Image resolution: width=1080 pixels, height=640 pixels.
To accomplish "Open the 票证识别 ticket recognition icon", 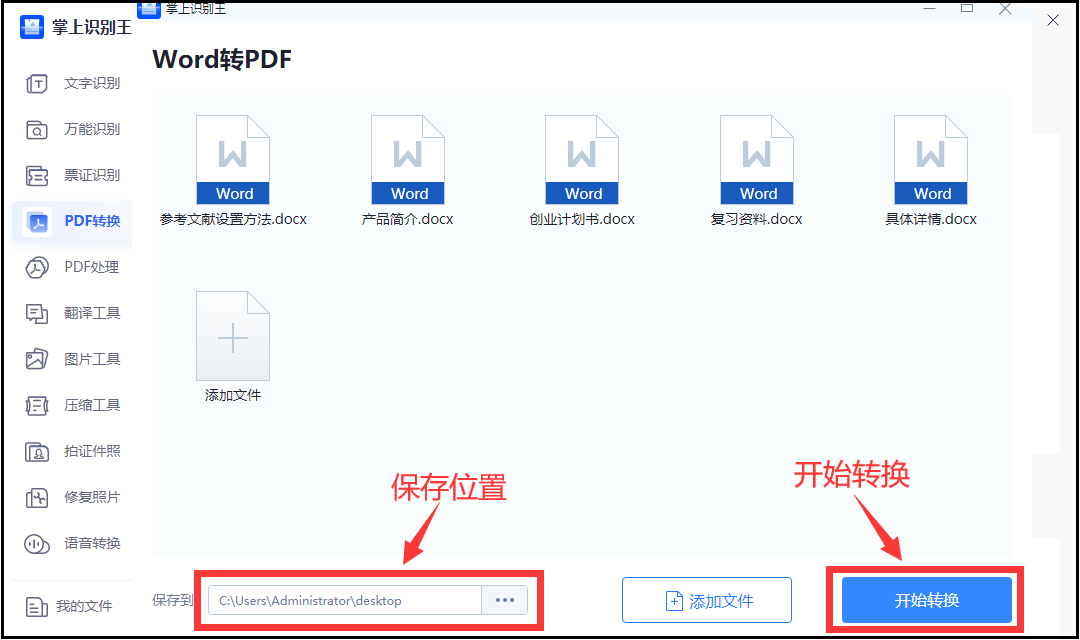I will (37, 176).
